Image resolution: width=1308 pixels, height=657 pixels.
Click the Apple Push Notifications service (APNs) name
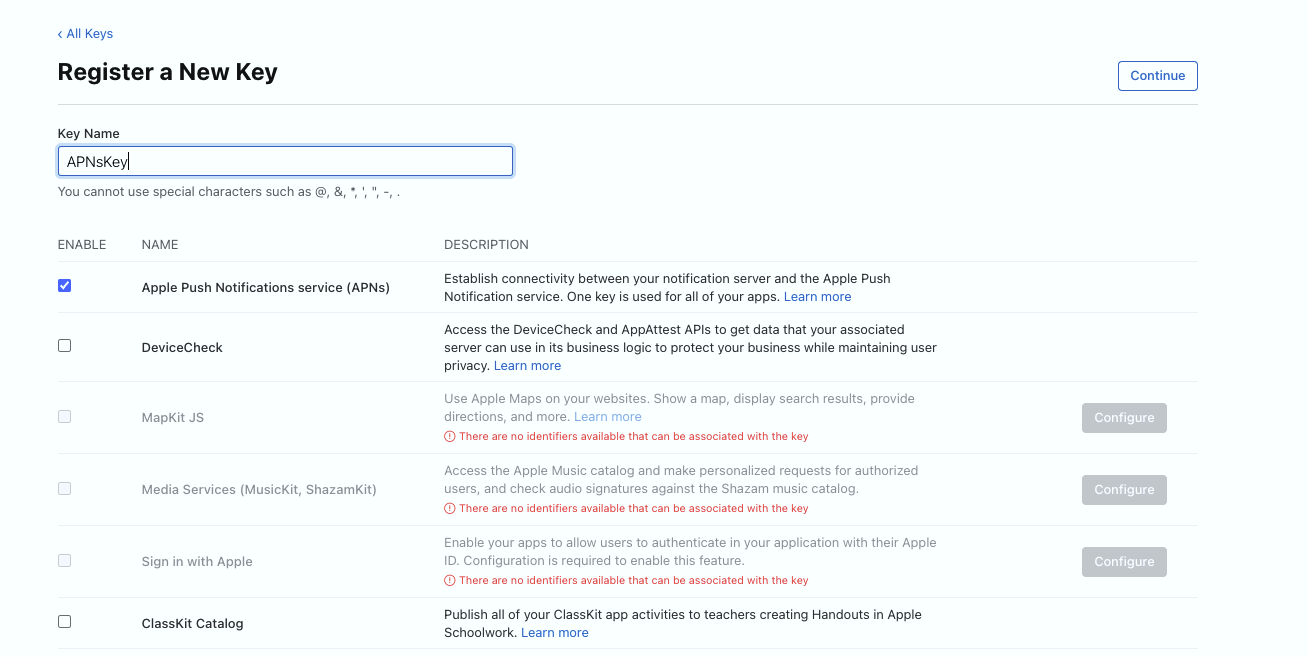click(266, 288)
